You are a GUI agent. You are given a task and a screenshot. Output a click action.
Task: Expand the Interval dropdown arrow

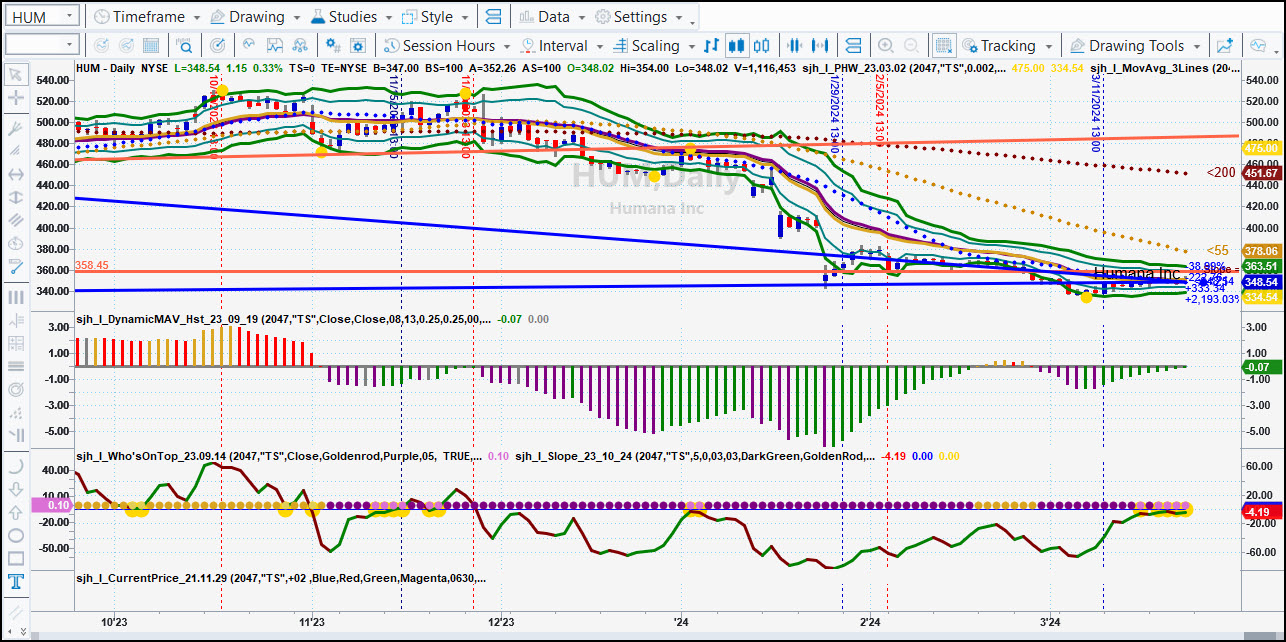(x=599, y=46)
